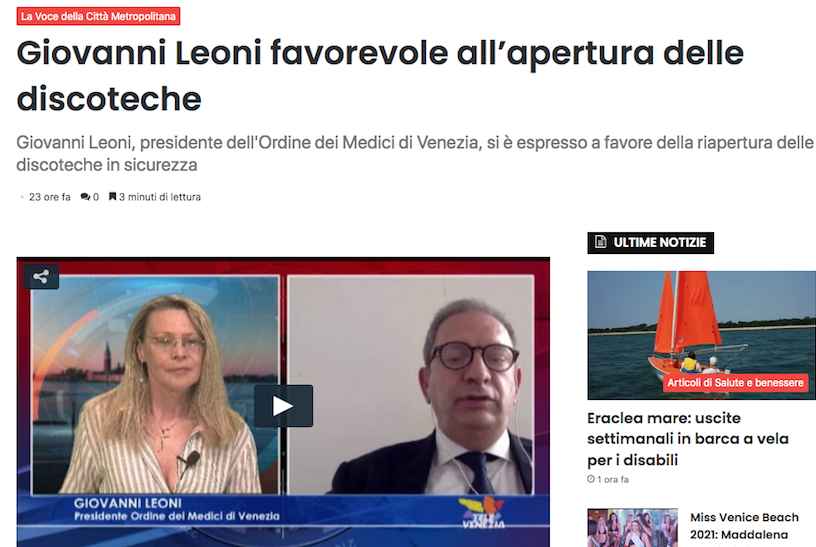Click the comments bubble icon
Image resolution: width=816 pixels, height=547 pixels.
(x=85, y=197)
